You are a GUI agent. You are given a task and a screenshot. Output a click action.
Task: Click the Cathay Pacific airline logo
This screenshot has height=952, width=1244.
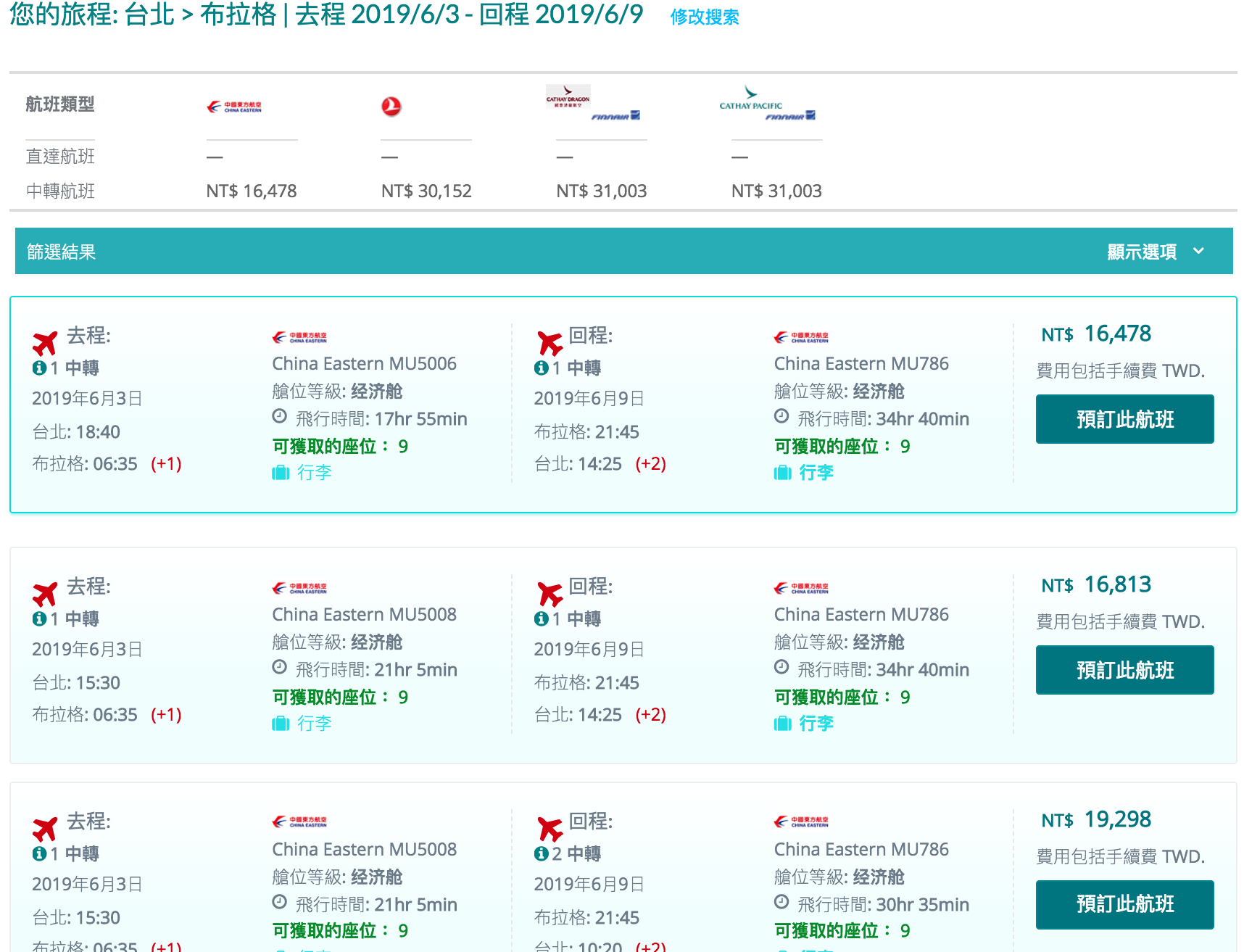pyautogui.click(x=750, y=98)
